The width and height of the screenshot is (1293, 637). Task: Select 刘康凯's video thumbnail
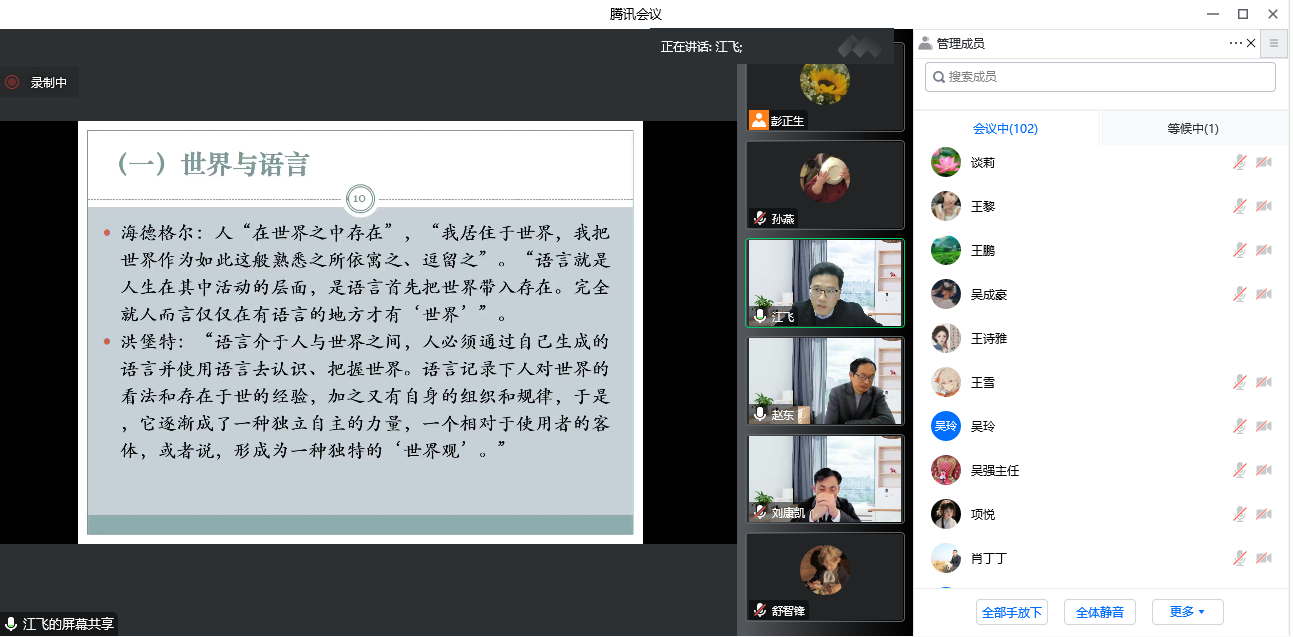point(825,478)
